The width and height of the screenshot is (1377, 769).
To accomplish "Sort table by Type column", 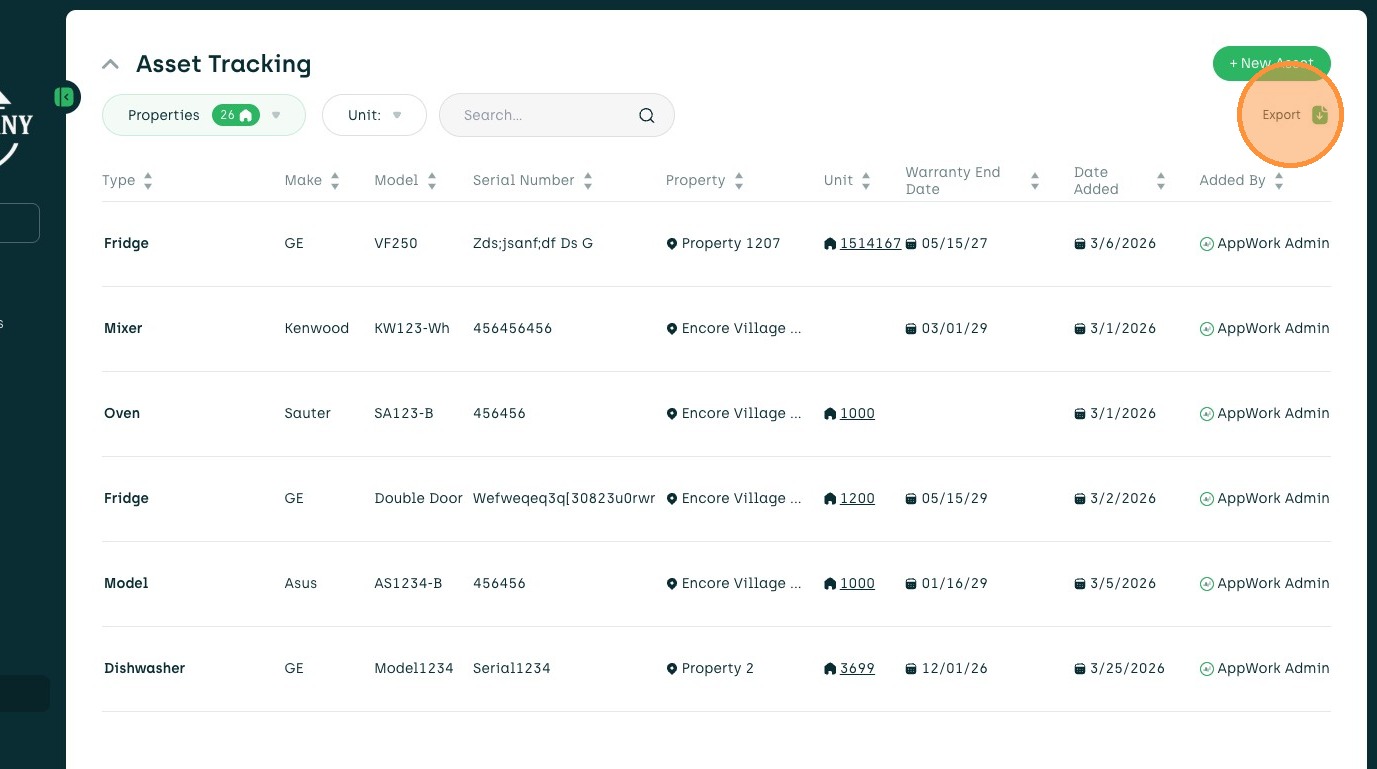I will [148, 181].
